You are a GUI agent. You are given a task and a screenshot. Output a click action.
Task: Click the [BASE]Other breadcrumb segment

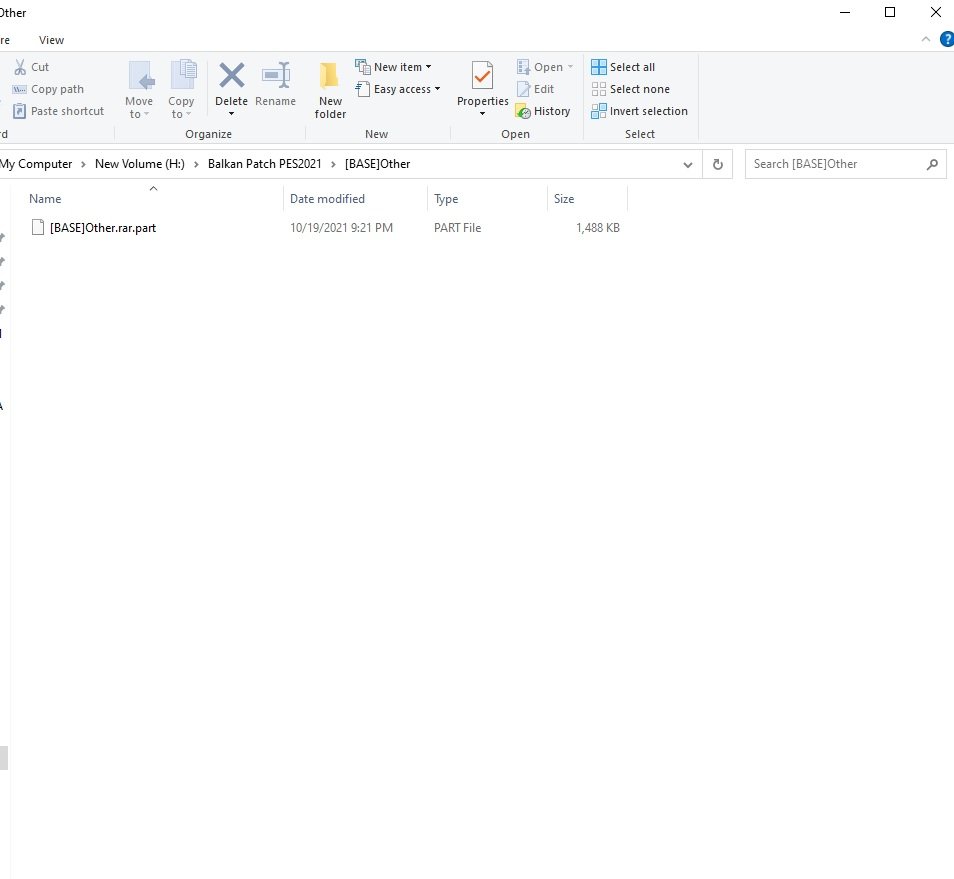click(377, 164)
